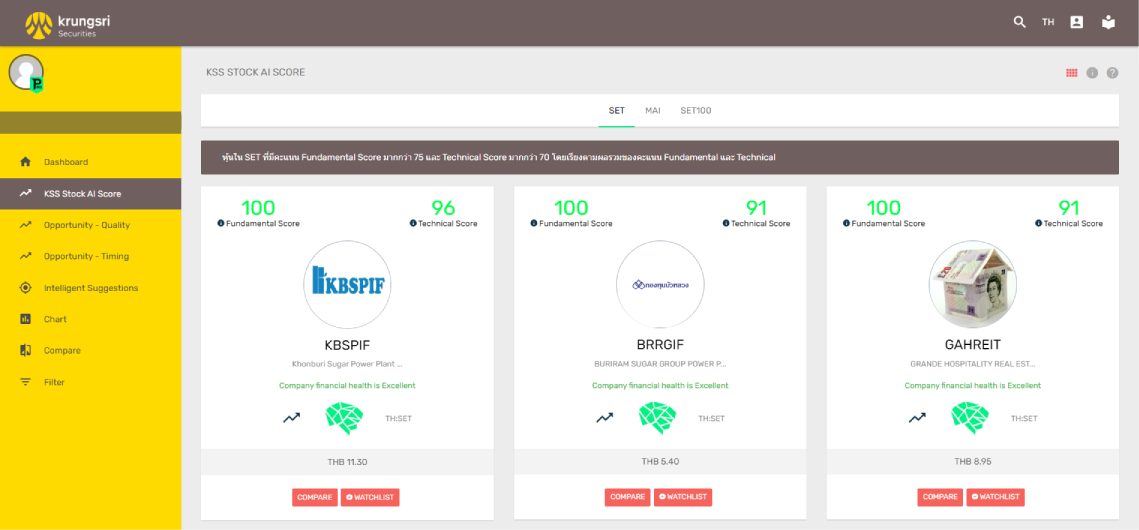
Task: Switch to red grid view icon
Action: pos(1071,73)
